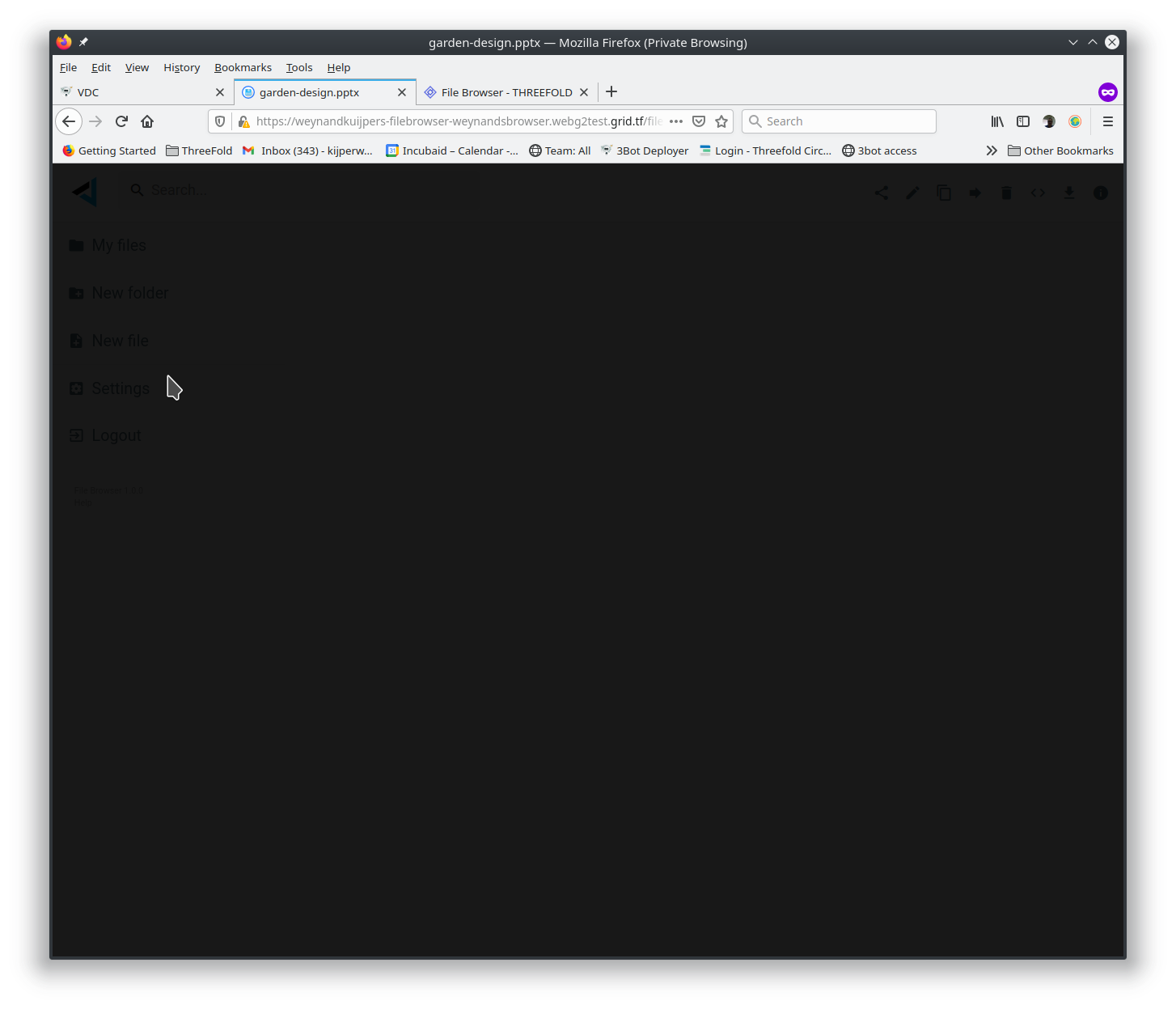1176x1009 pixels.
Task: Click the code brackets icon
Action: (1038, 193)
